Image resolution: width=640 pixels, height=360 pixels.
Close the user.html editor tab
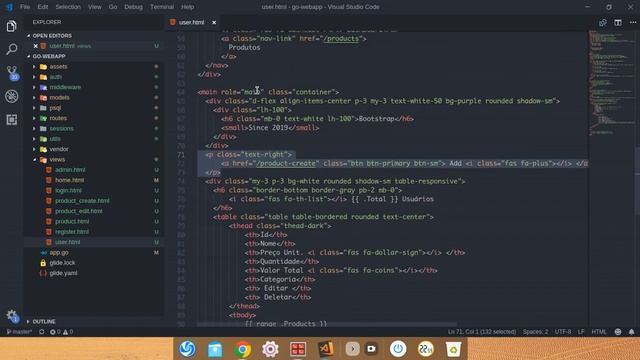[214, 22]
